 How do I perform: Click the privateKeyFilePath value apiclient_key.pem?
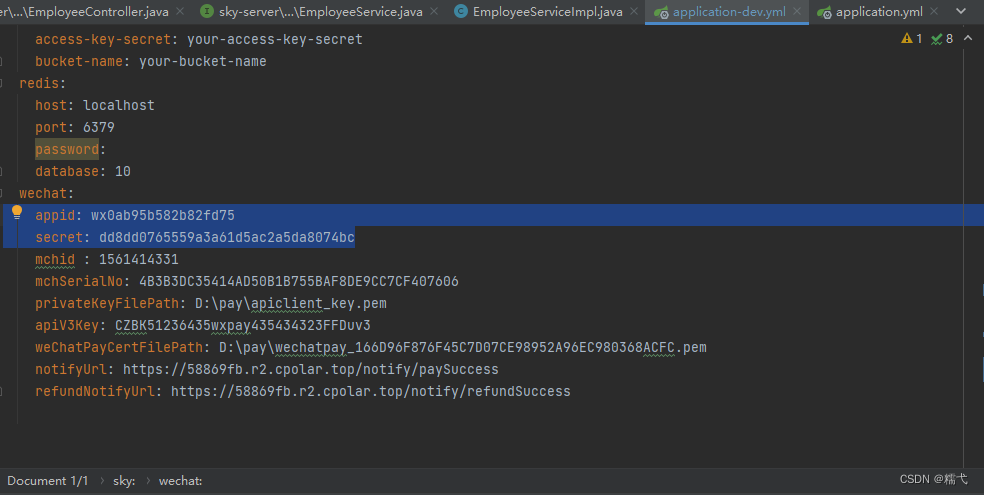pyautogui.click(x=291, y=303)
